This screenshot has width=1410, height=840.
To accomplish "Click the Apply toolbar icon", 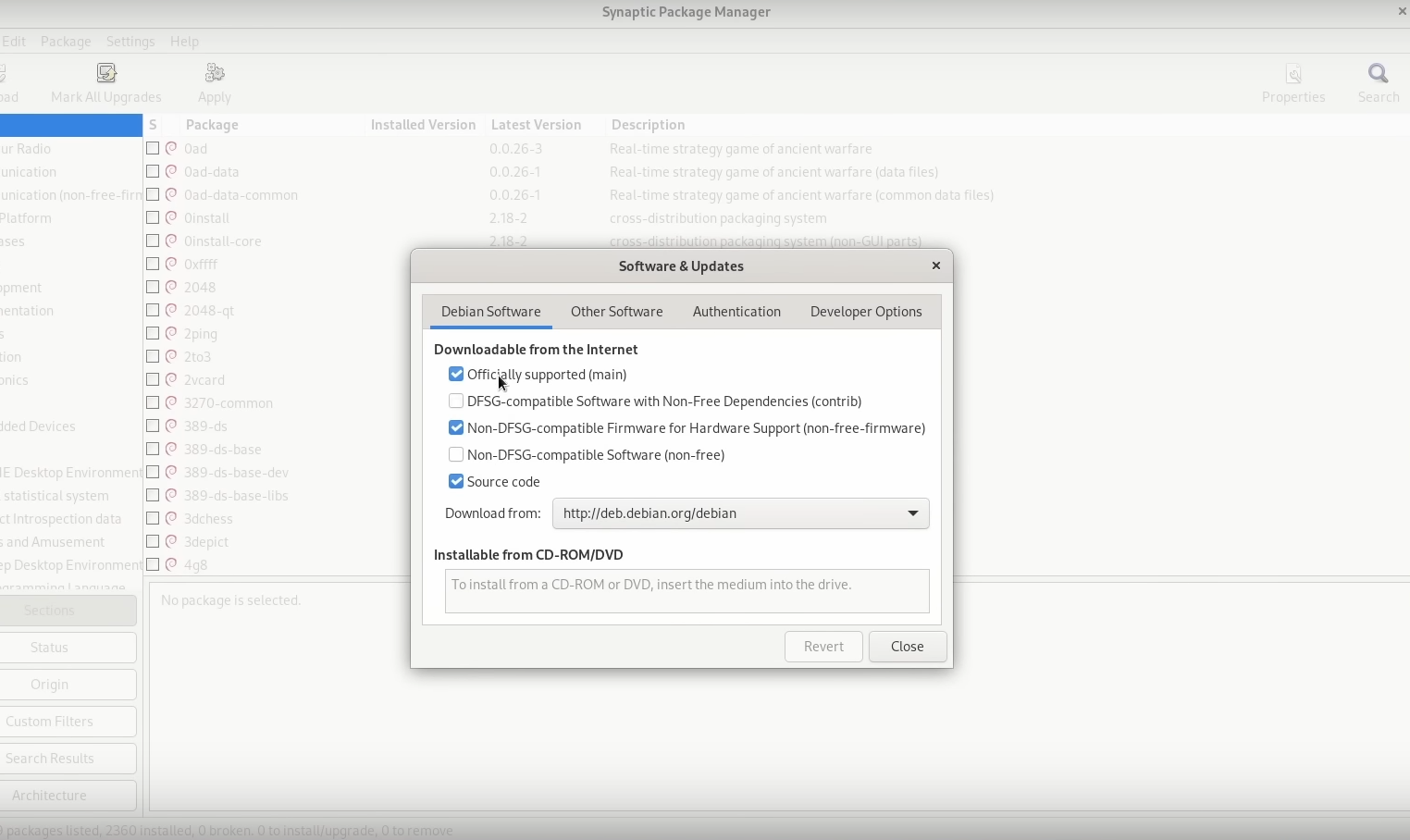I will pyautogui.click(x=215, y=73).
